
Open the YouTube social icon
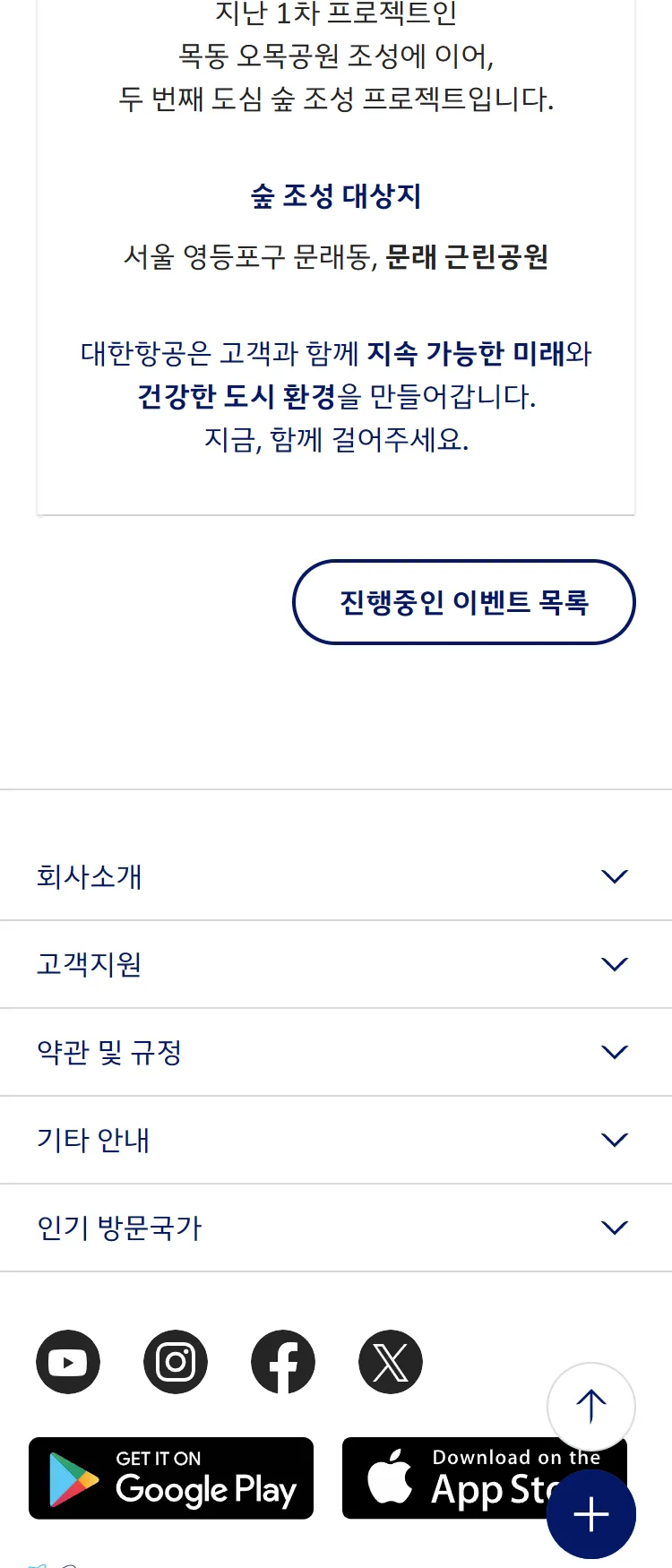pos(68,1362)
